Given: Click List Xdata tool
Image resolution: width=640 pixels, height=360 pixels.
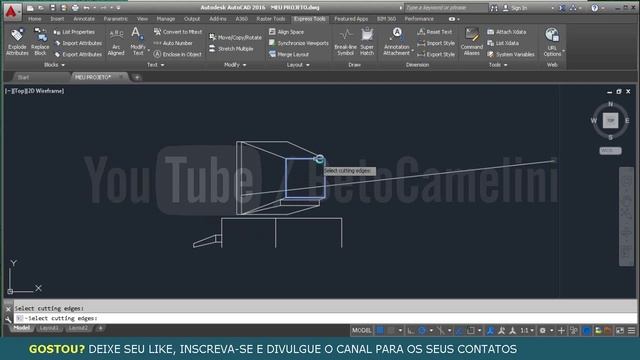Looking at the screenshot, I should tap(503, 43).
